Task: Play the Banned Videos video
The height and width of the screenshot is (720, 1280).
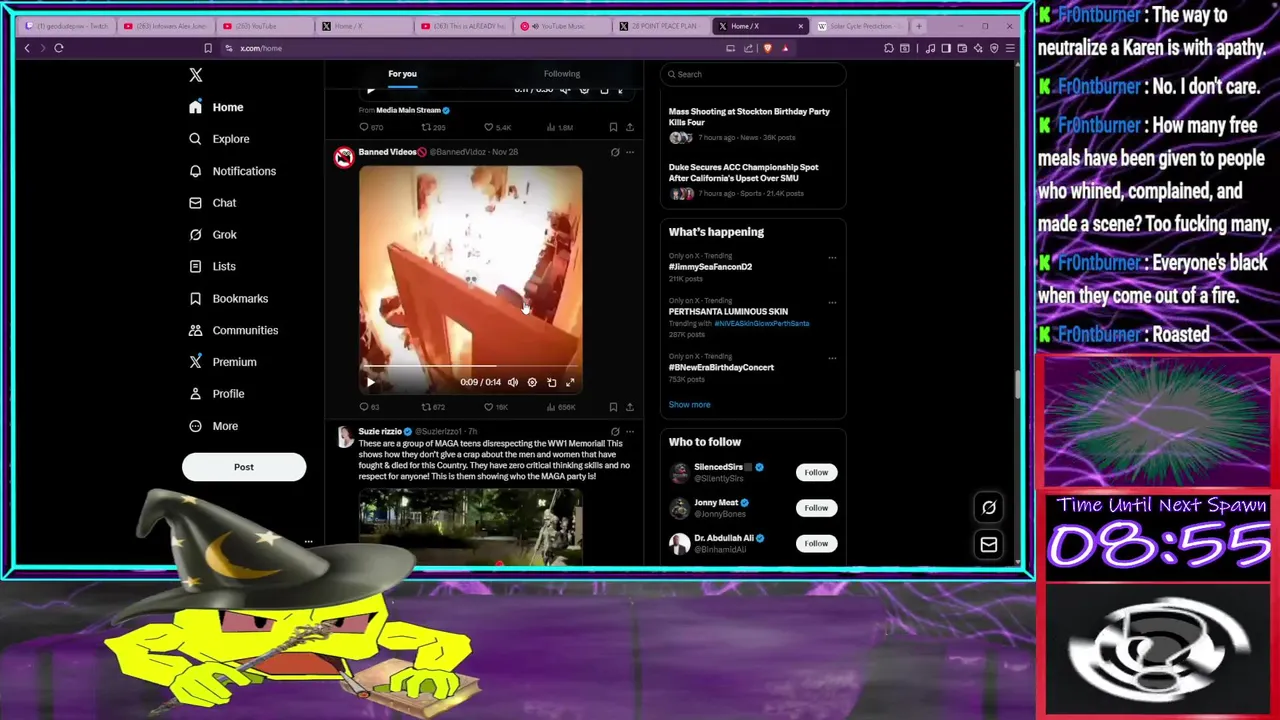Action: tap(370, 382)
